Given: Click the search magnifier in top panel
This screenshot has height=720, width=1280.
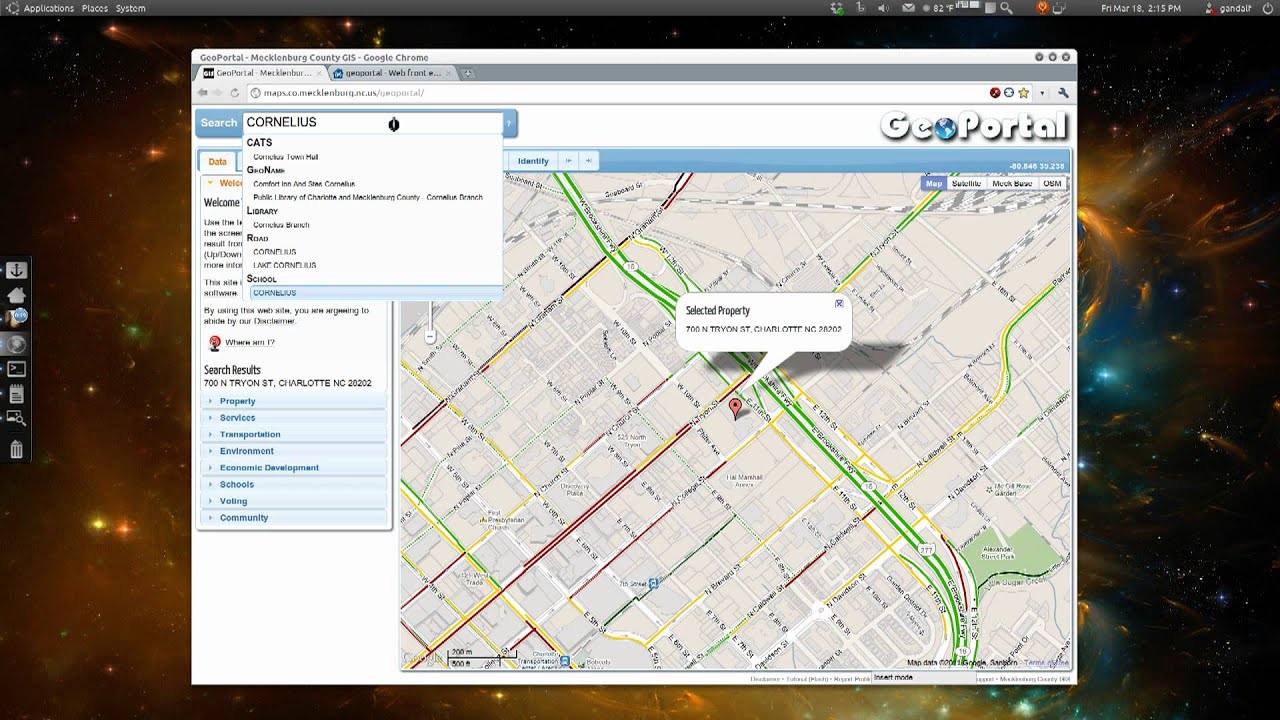Looking at the screenshot, I should pos(1007,8).
